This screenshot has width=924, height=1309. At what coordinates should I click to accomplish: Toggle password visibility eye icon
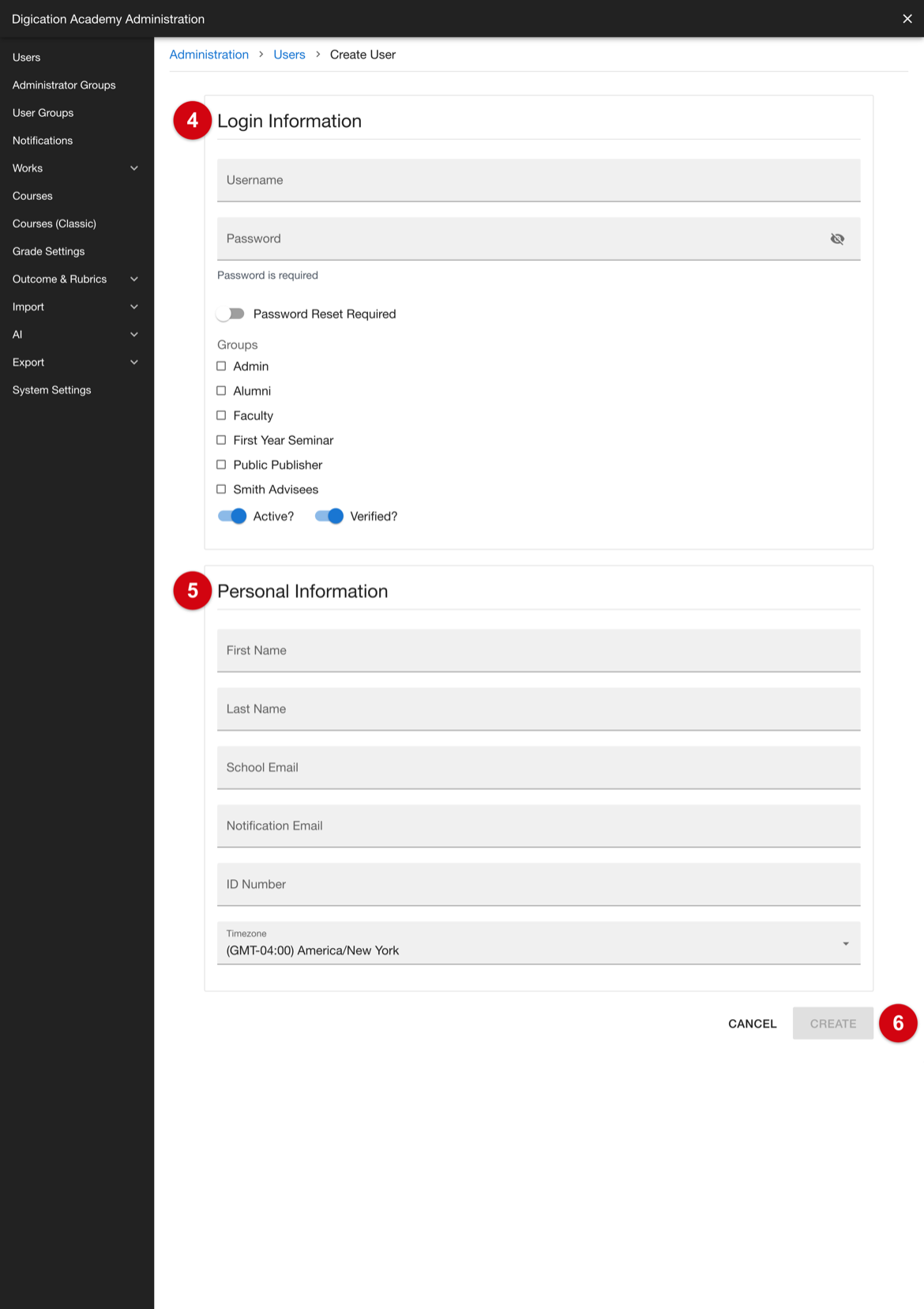tap(837, 239)
